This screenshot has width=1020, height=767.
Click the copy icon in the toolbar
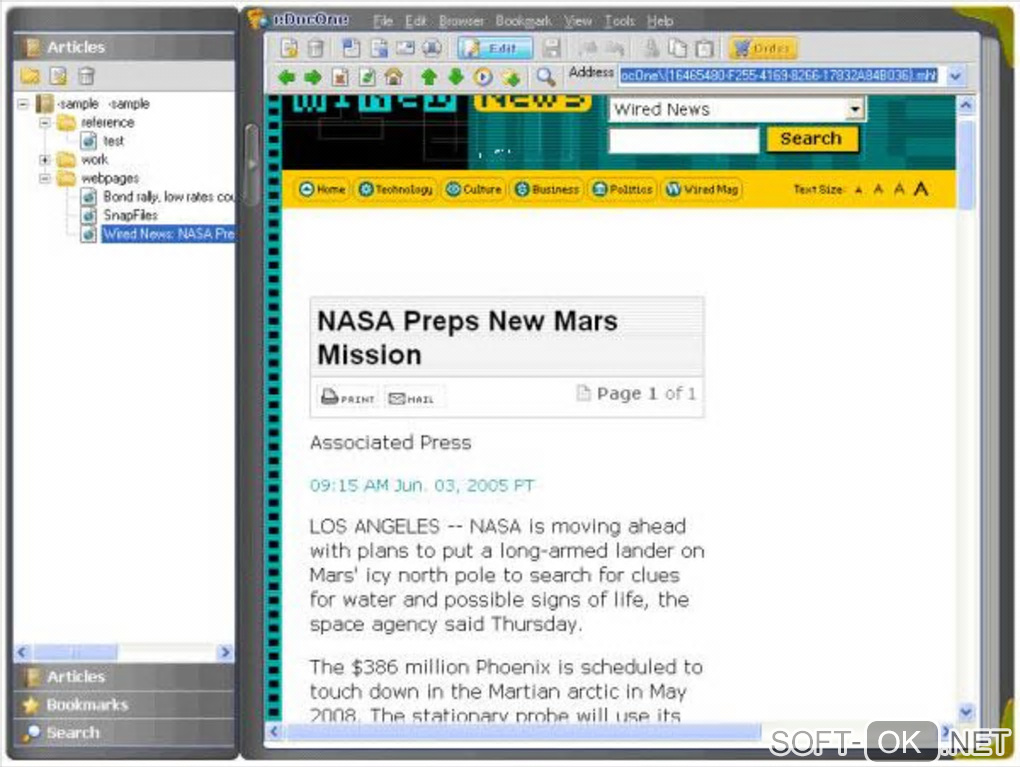tap(678, 48)
